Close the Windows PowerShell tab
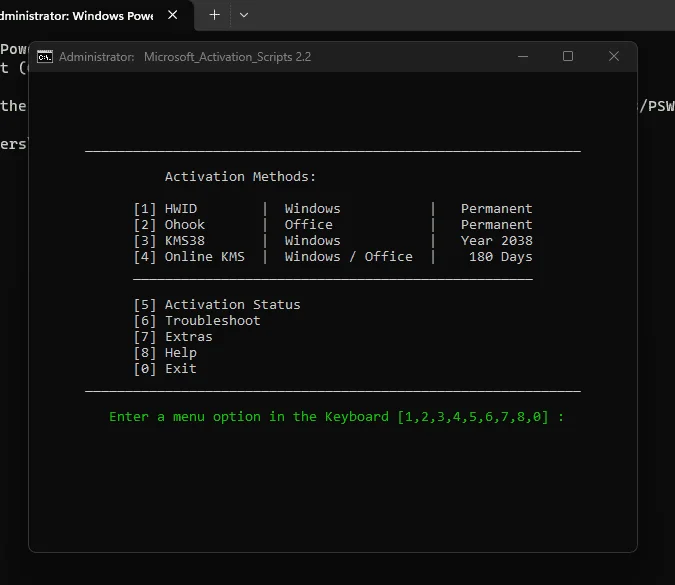The width and height of the screenshot is (675, 585). point(173,15)
